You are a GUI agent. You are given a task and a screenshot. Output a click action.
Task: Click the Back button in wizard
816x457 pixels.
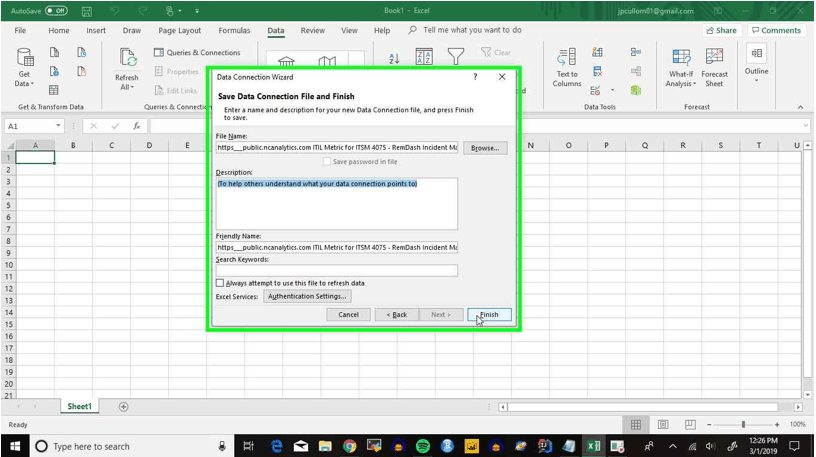click(397, 314)
